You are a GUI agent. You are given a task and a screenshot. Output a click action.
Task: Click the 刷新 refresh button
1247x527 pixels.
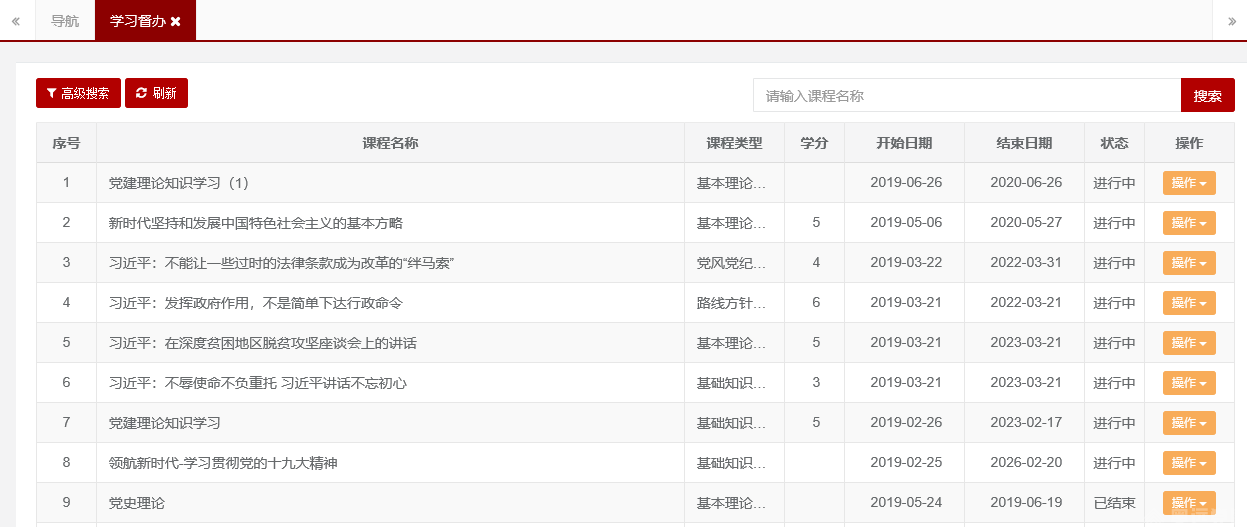pyautogui.click(x=156, y=93)
